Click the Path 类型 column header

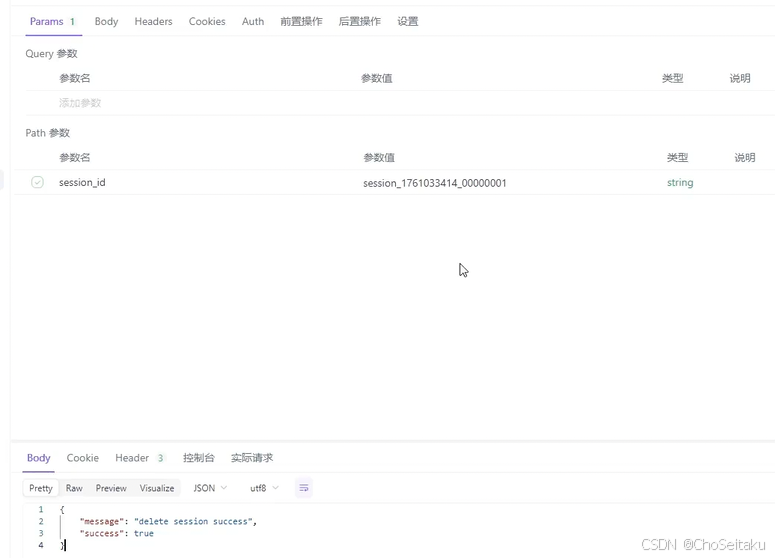click(677, 158)
